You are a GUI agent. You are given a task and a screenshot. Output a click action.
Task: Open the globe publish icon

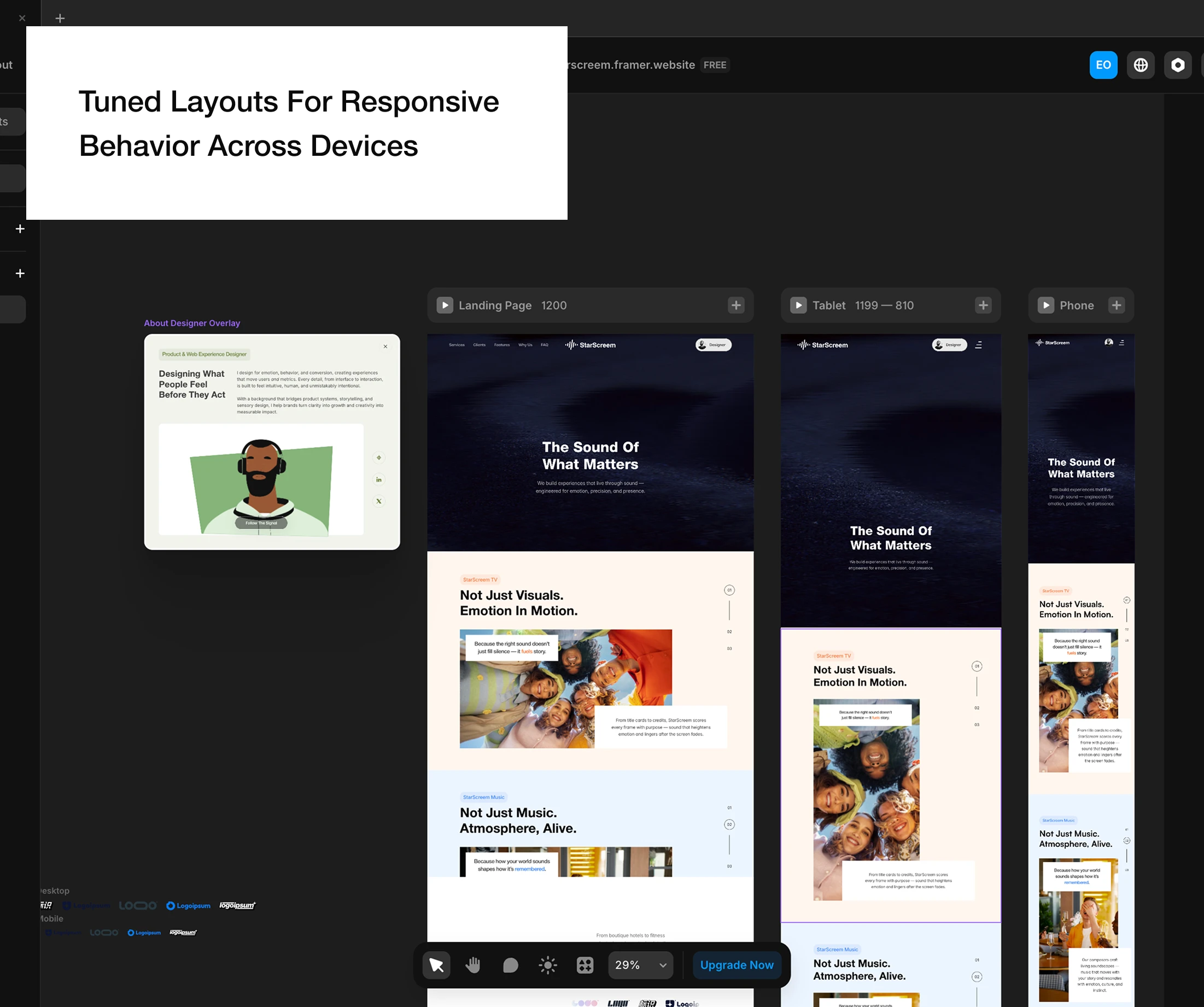pyautogui.click(x=1141, y=66)
